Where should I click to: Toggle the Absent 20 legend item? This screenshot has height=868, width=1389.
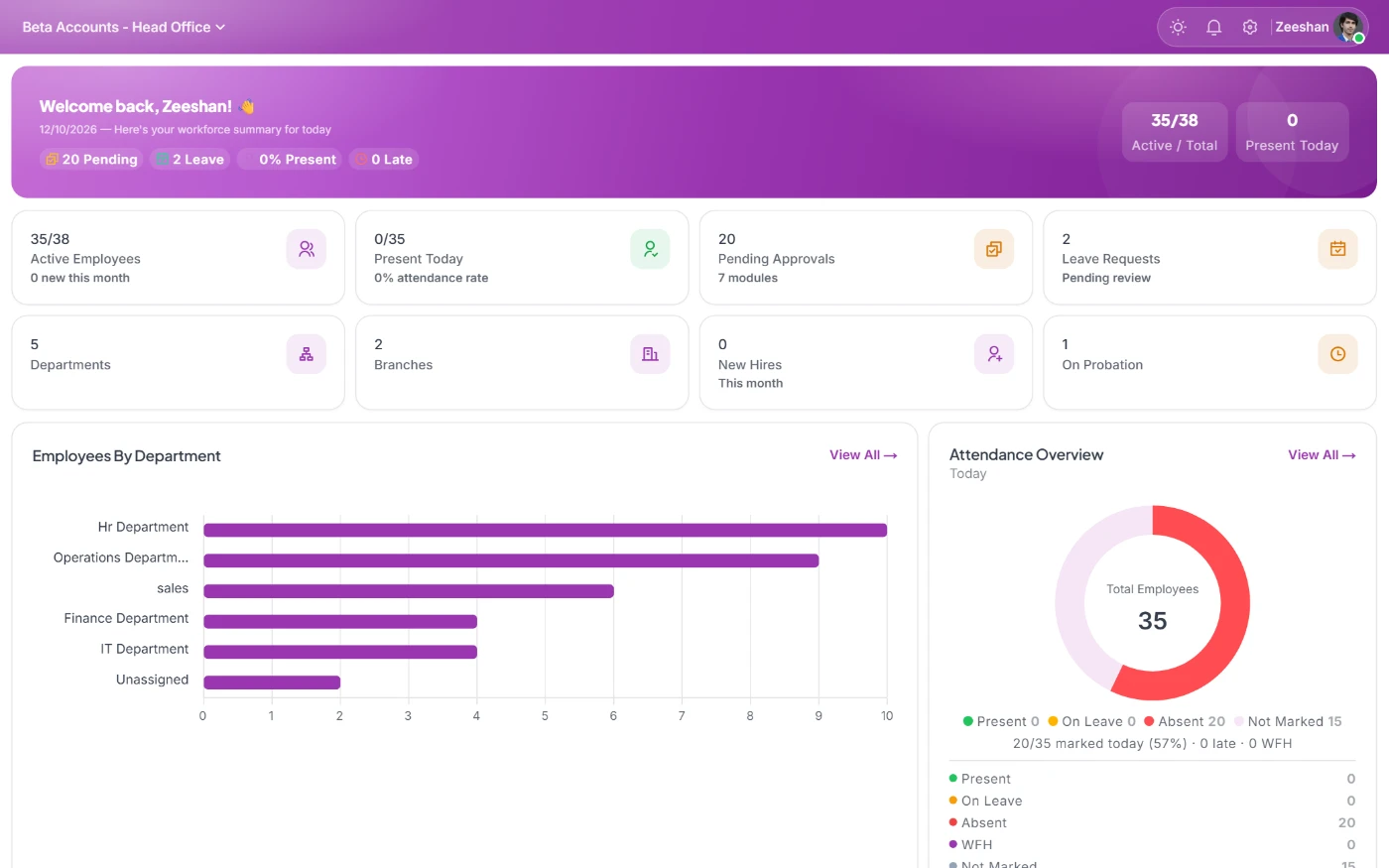(x=1185, y=721)
